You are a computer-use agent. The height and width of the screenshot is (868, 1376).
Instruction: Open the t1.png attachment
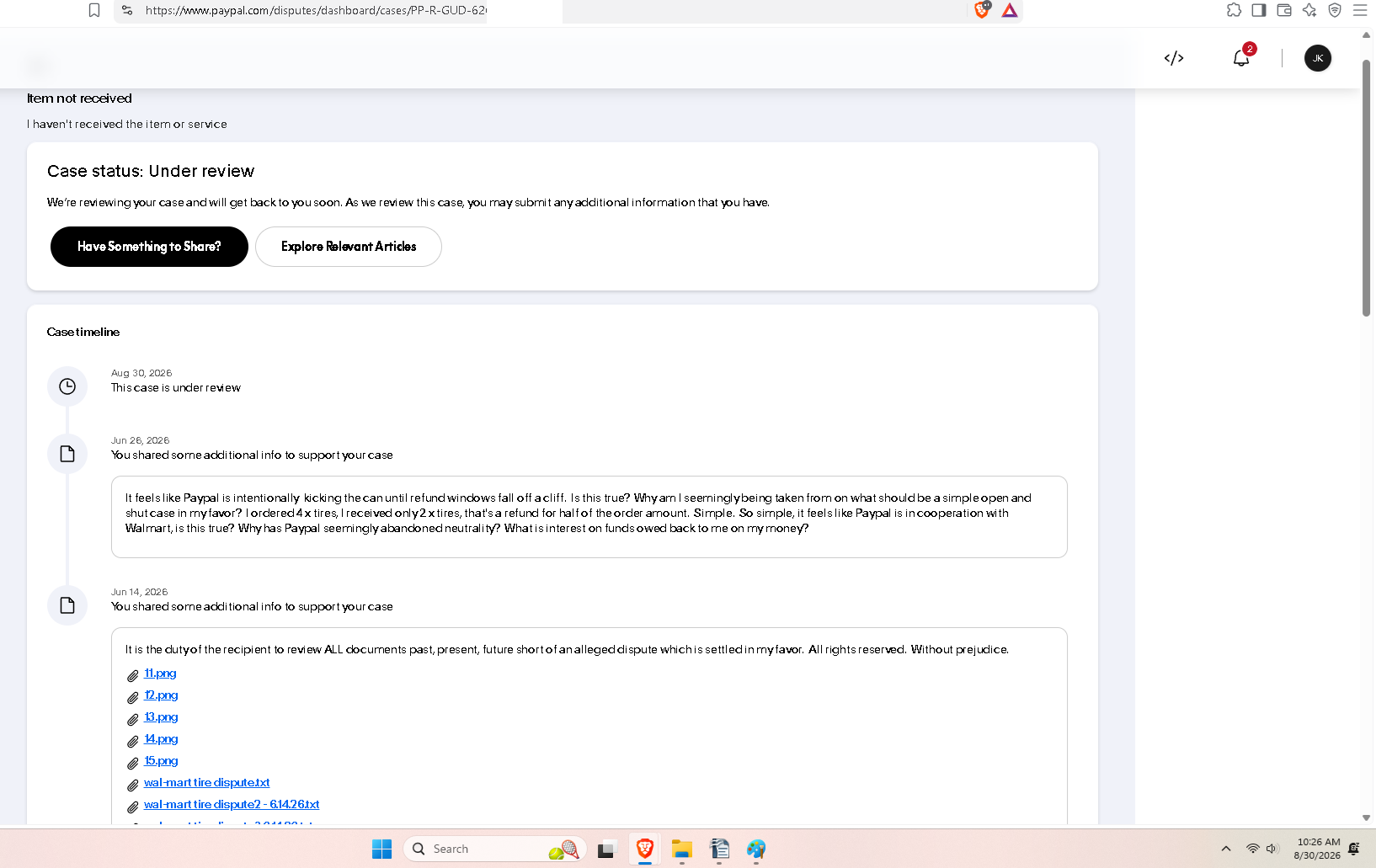tap(160, 674)
